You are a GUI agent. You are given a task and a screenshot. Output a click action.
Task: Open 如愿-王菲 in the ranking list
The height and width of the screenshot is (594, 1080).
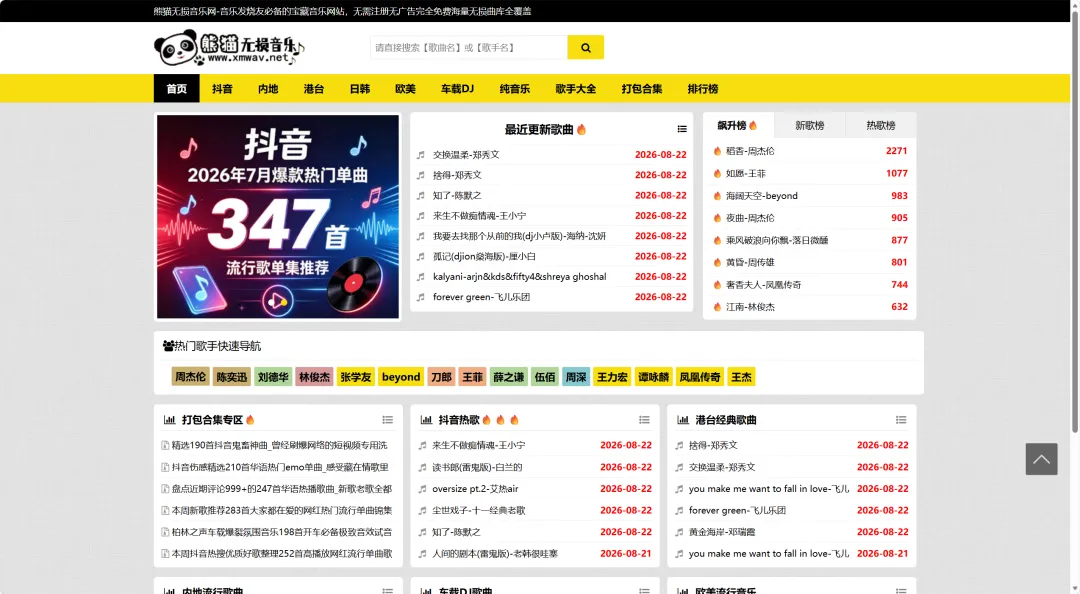coord(745,174)
